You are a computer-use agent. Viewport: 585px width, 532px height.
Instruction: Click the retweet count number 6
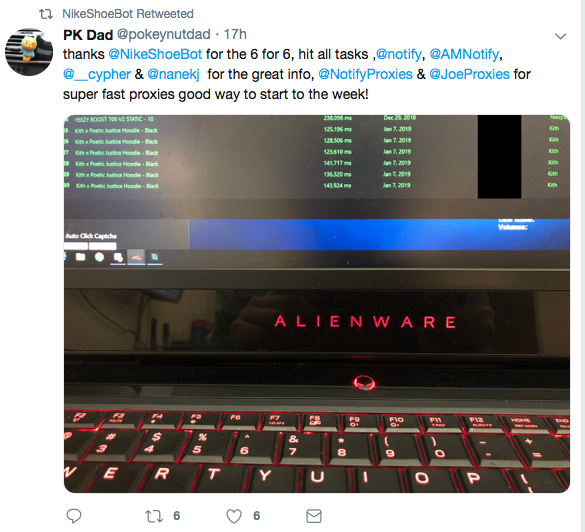176,516
